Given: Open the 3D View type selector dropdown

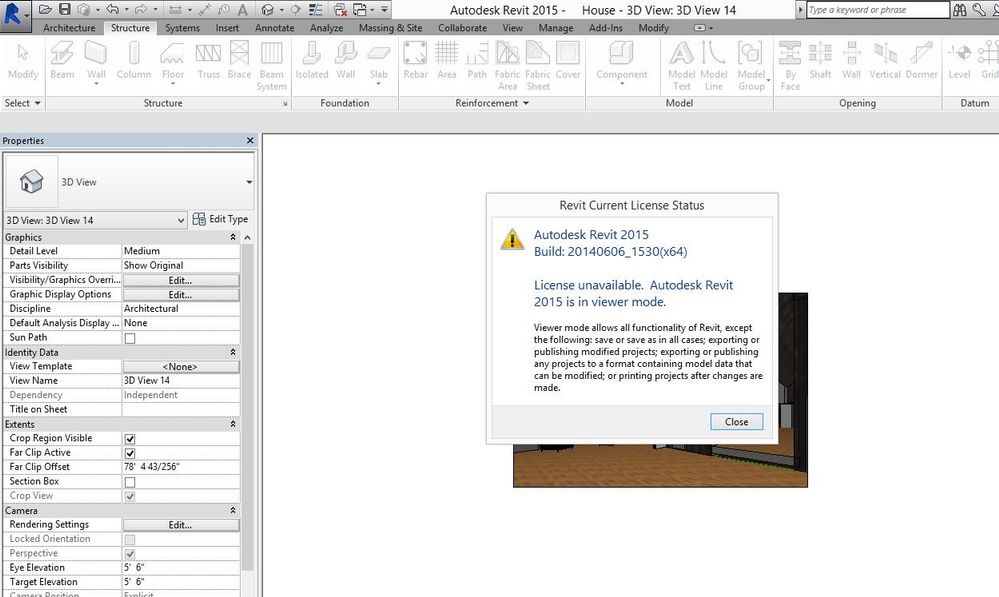Looking at the screenshot, I should 249,182.
